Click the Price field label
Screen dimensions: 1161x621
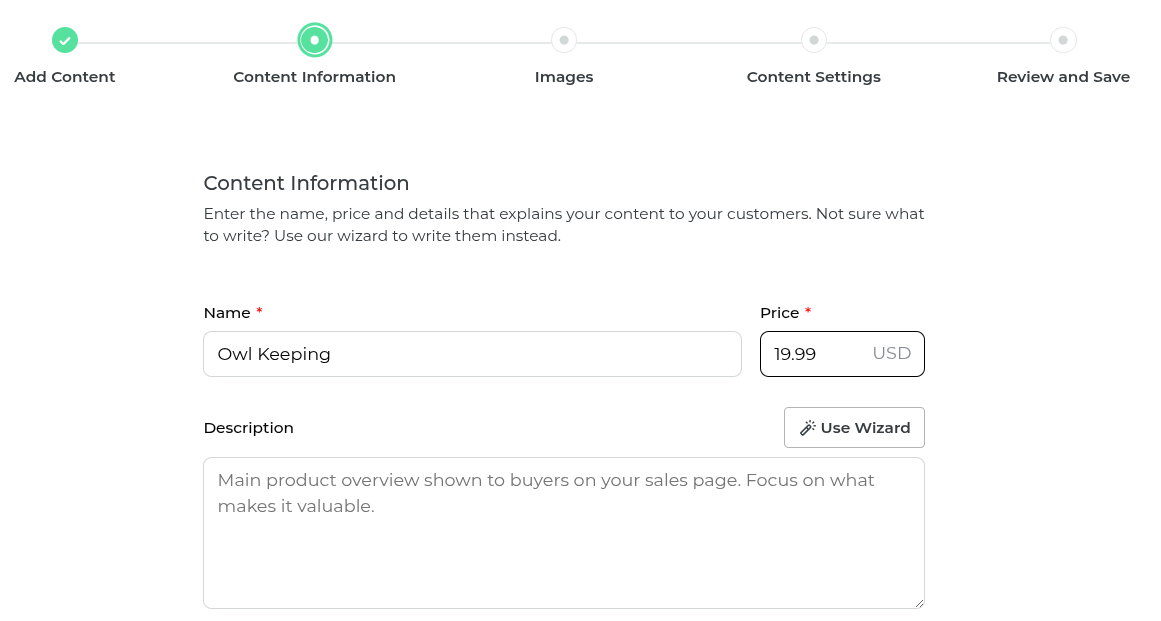click(x=779, y=313)
